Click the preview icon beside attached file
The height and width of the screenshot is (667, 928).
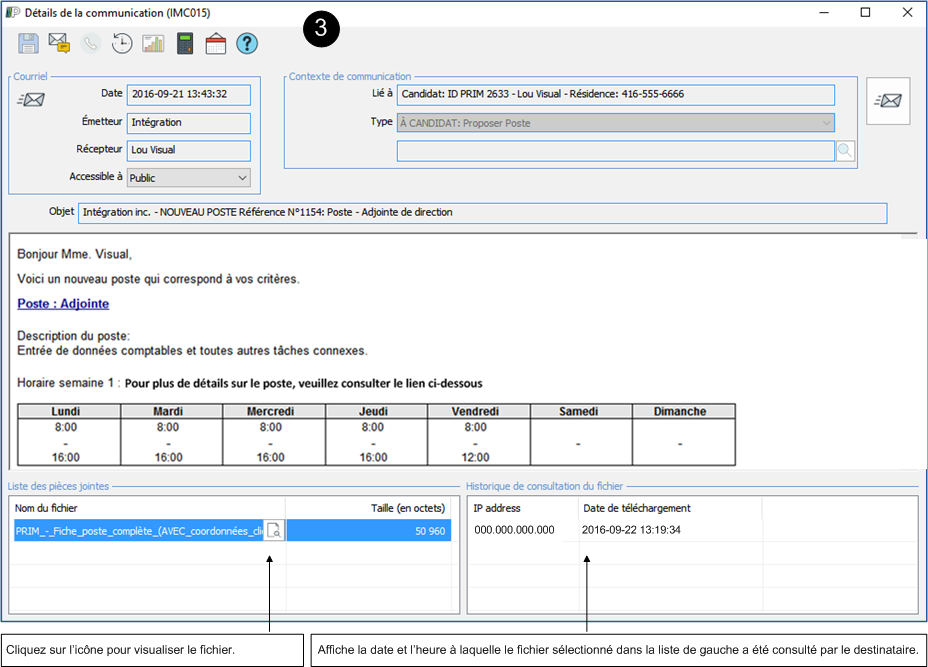274,531
